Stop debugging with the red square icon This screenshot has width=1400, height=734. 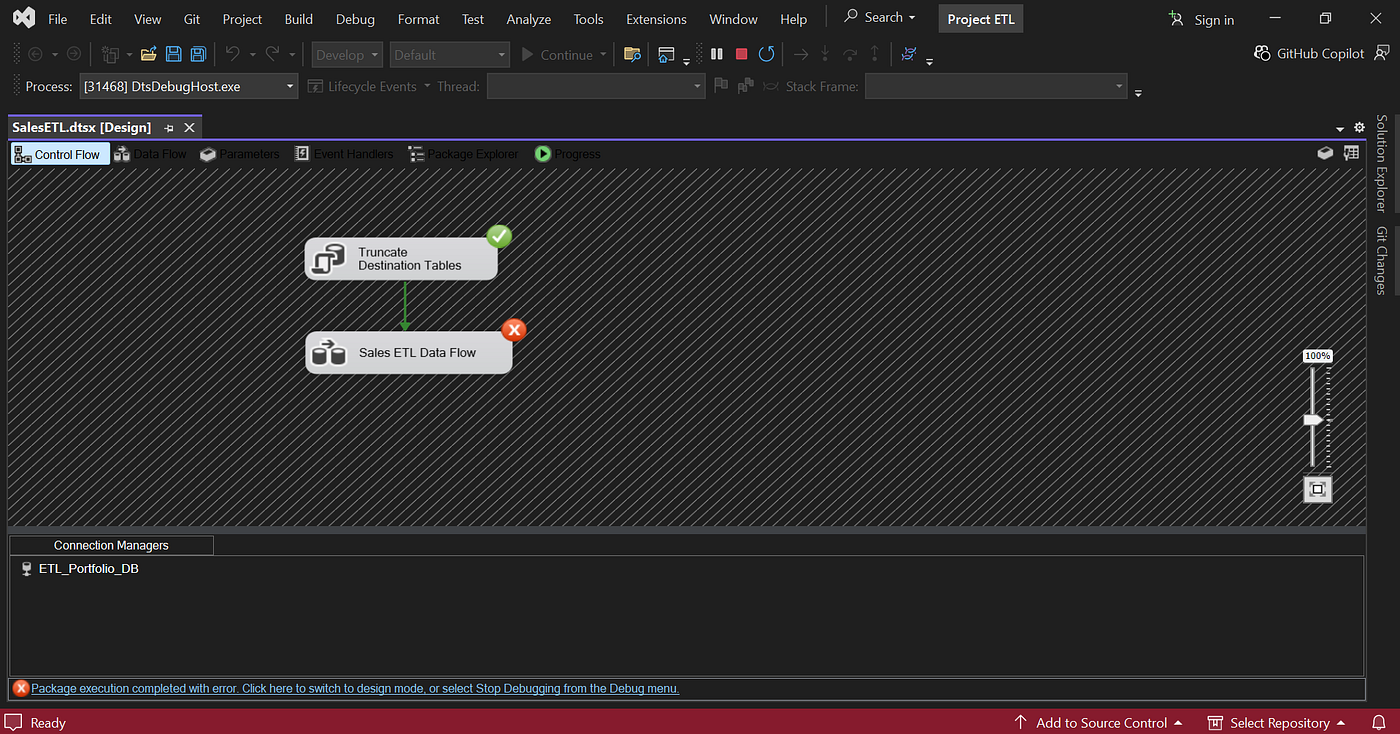tap(741, 54)
